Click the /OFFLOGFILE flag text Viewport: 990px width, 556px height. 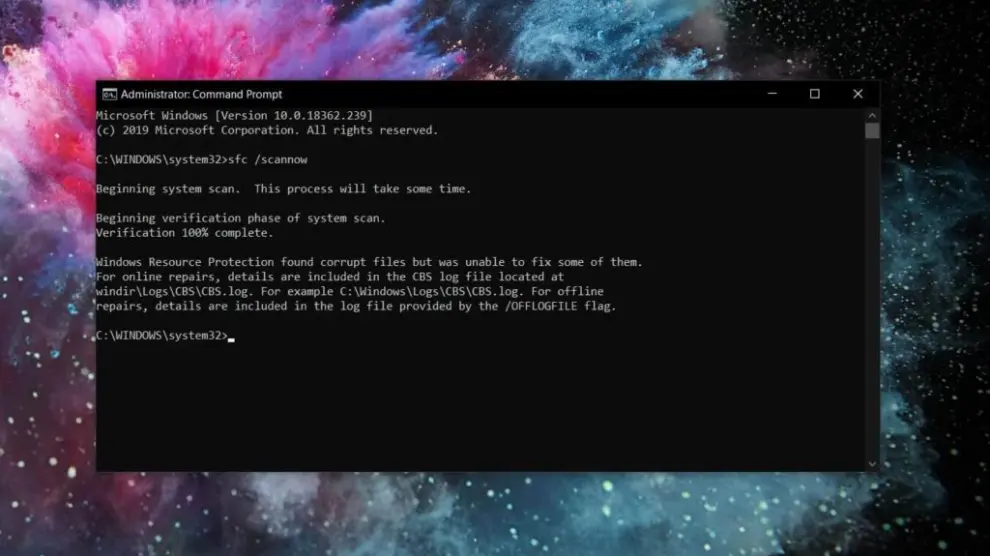coord(540,306)
